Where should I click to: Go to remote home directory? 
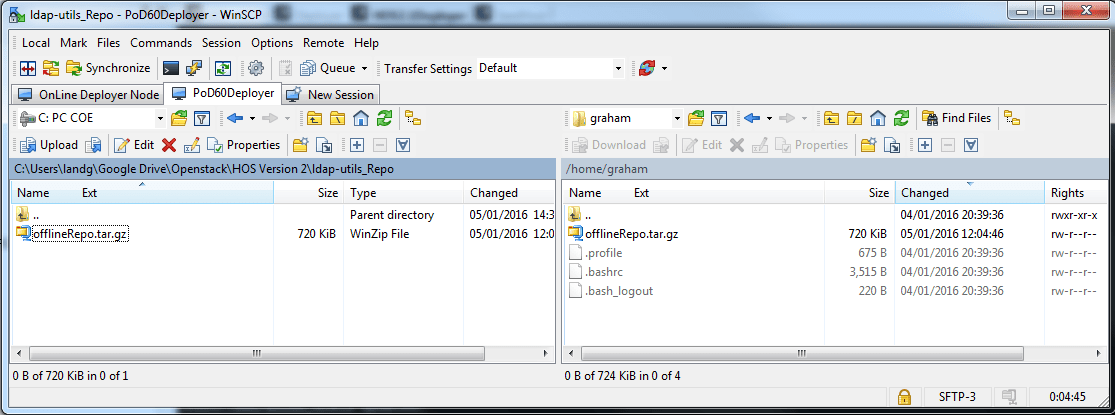pos(878,118)
